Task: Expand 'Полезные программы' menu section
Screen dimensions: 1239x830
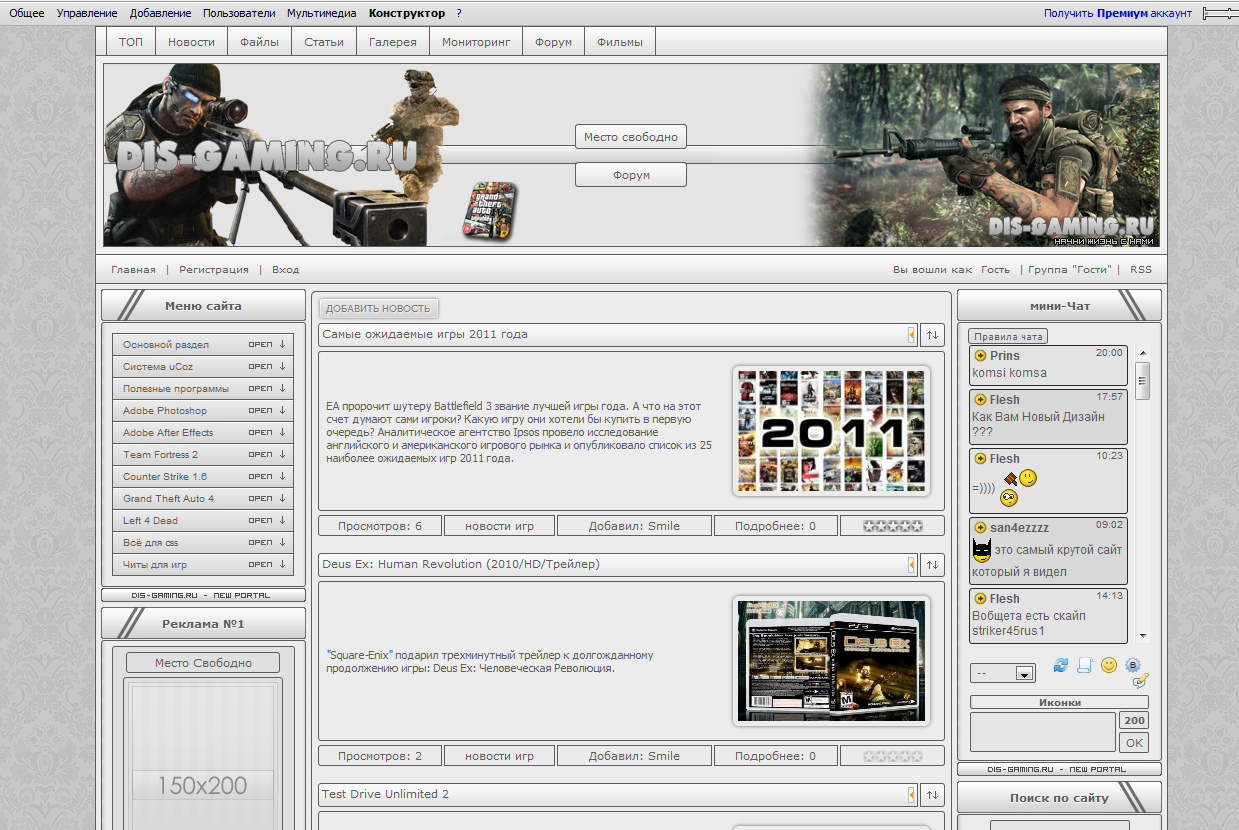Action: tap(203, 389)
